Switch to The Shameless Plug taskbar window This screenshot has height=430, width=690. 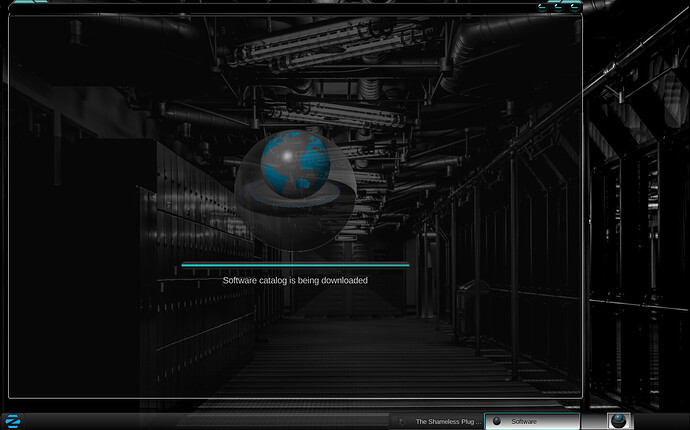coord(437,421)
